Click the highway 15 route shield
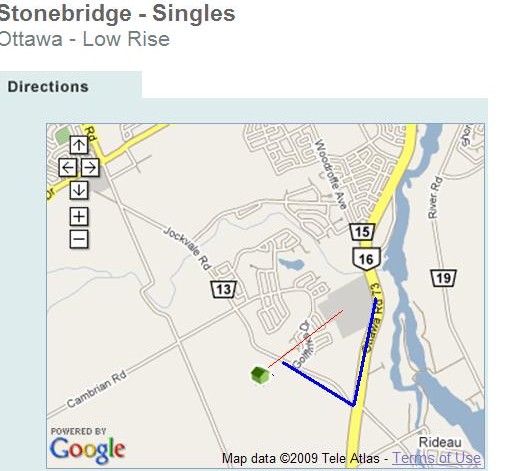This screenshot has height=471, width=517. [x=362, y=232]
